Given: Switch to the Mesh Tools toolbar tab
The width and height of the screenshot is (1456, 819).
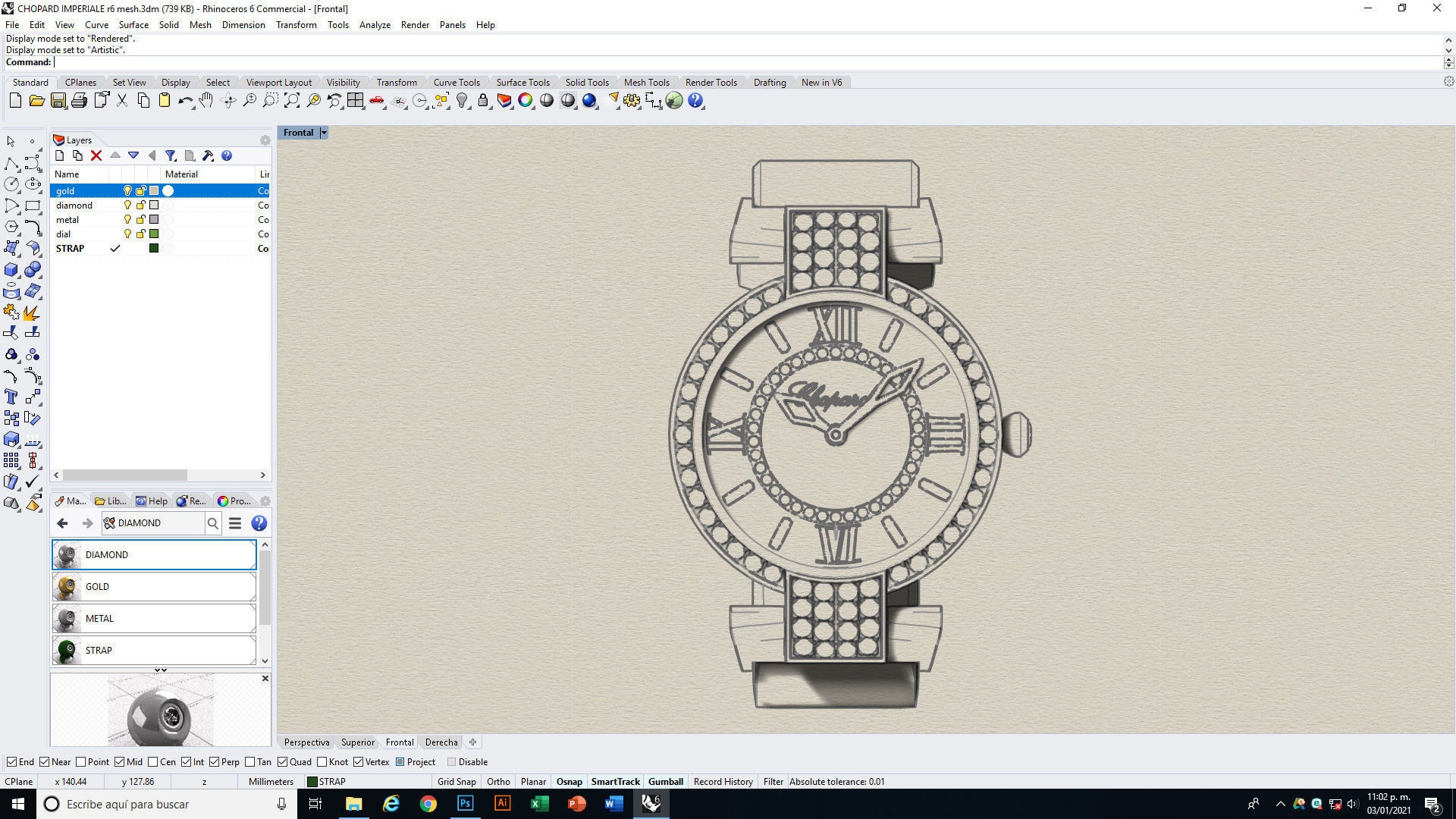Looking at the screenshot, I should coord(646,83).
